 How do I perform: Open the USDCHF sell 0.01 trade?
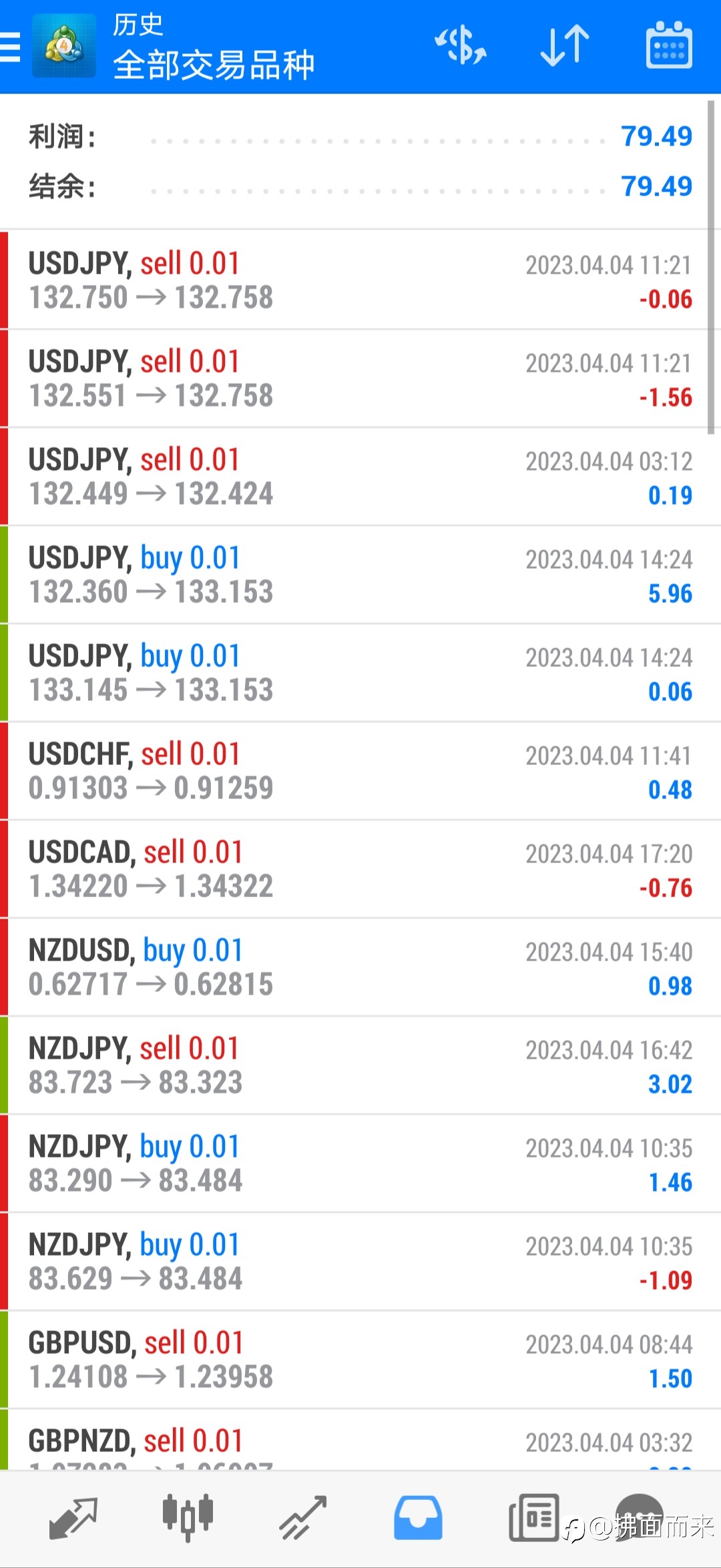pyautogui.click(x=360, y=771)
